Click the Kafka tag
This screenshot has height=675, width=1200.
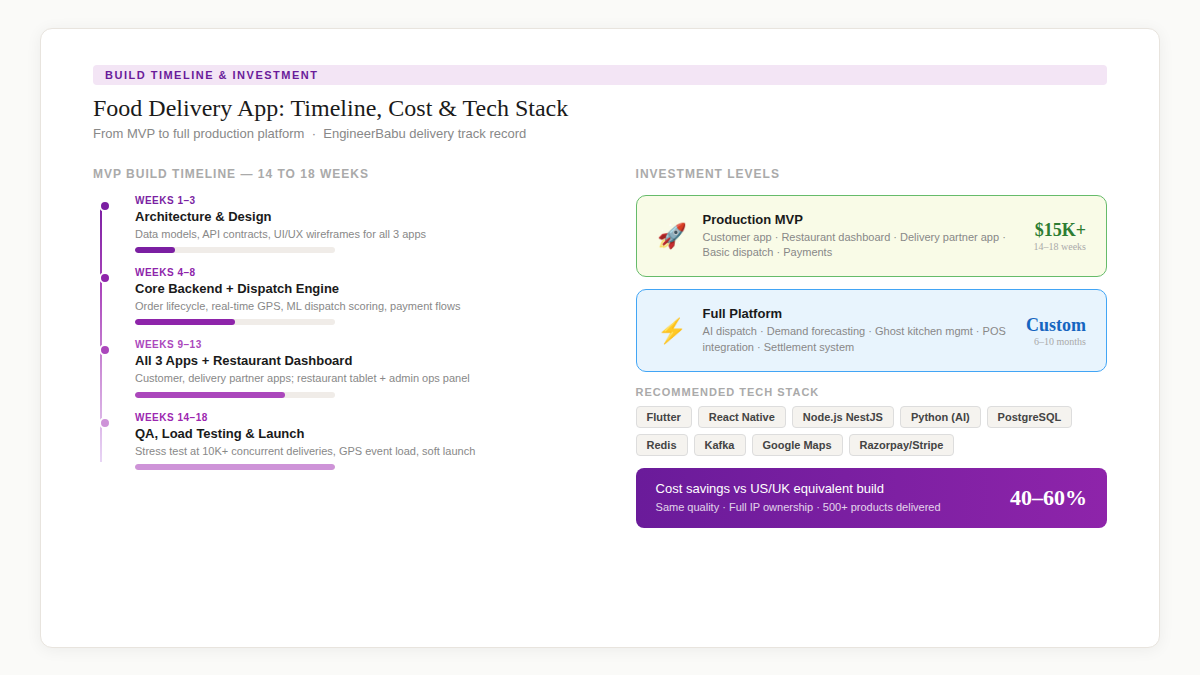click(x=720, y=445)
